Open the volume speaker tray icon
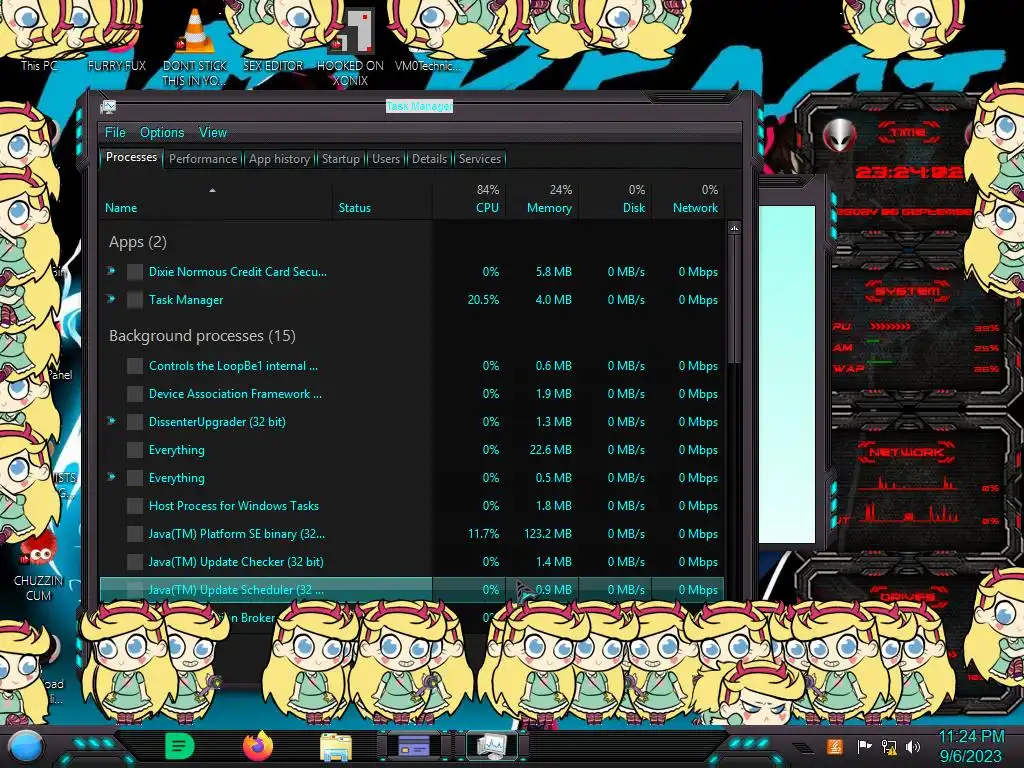Viewport: 1024px width, 768px height. pyautogui.click(x=913, y=746)
